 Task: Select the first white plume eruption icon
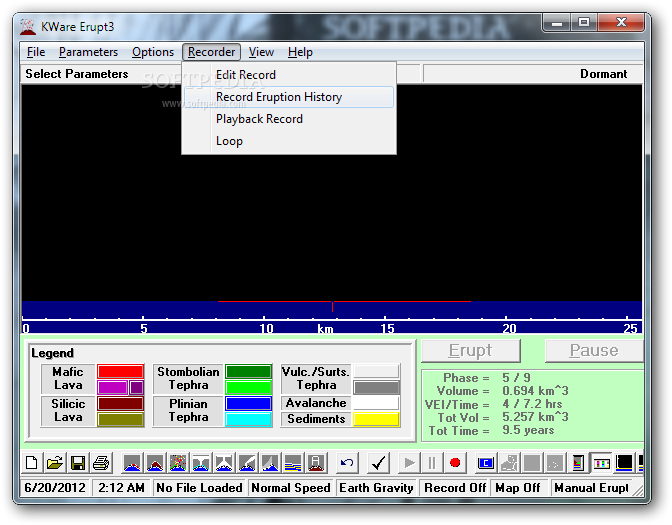tap(201, 463)
